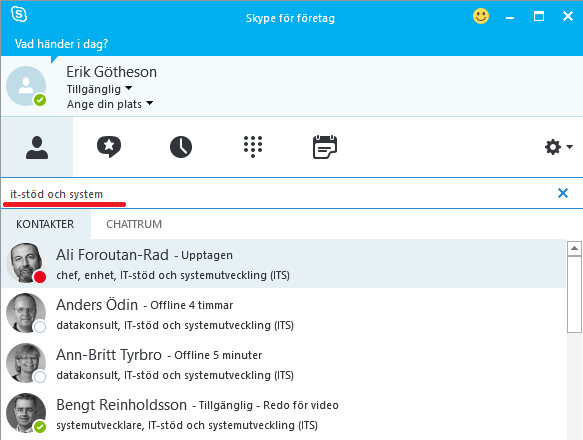583x440 pixels.
Task: Open the dial pad icon
Action: 253,147
